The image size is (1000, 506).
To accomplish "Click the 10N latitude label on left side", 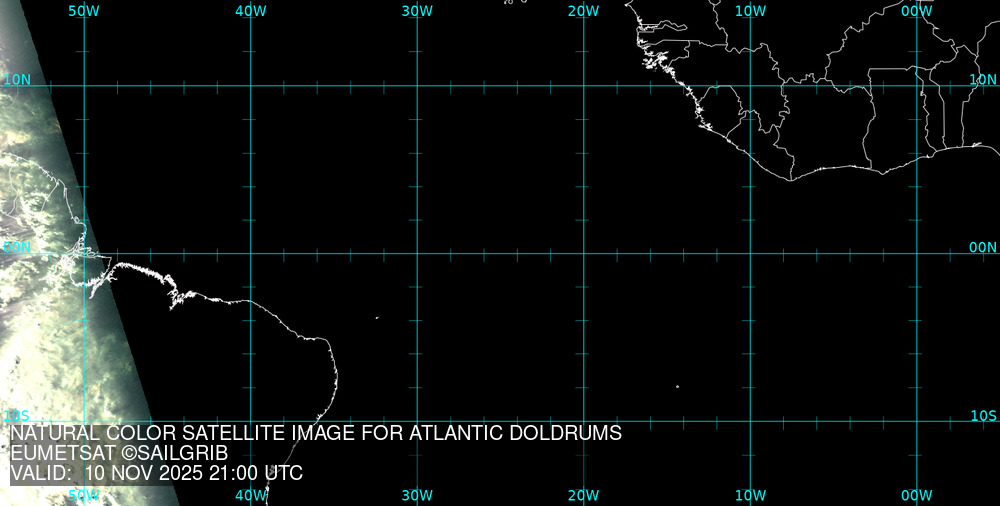I will [x=16, y=79].
